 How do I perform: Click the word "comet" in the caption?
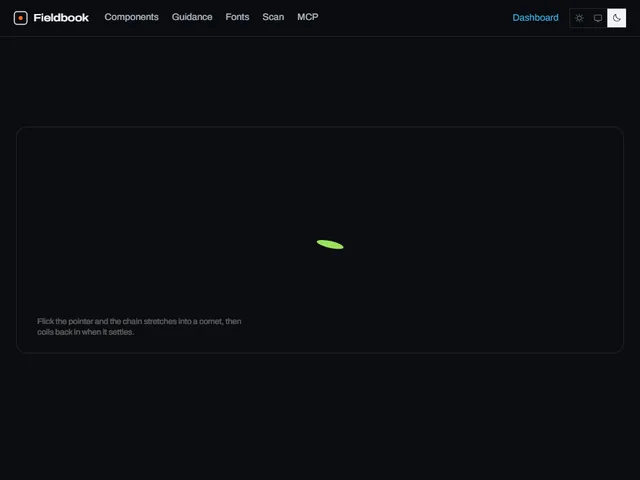point(211,321)
